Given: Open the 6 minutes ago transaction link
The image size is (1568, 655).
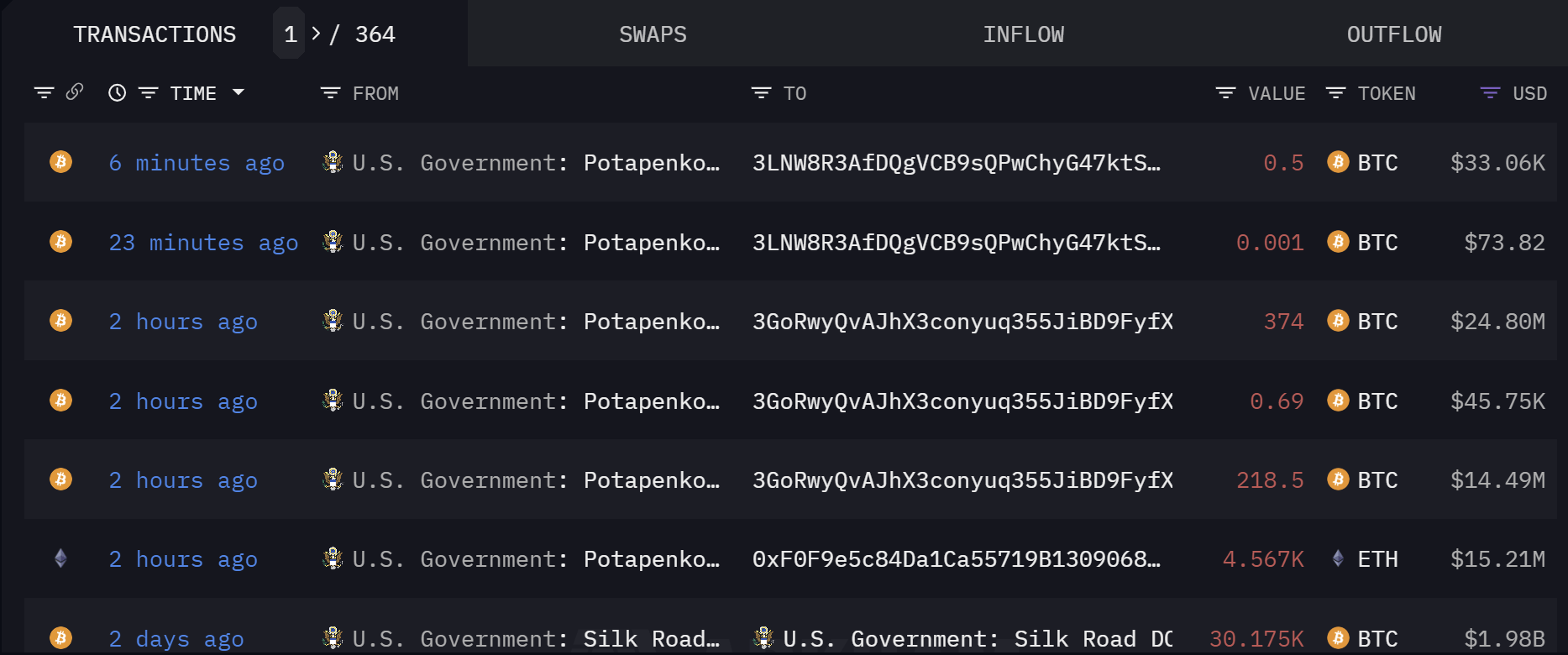Looking at the screenshot, I should point(197,162).
